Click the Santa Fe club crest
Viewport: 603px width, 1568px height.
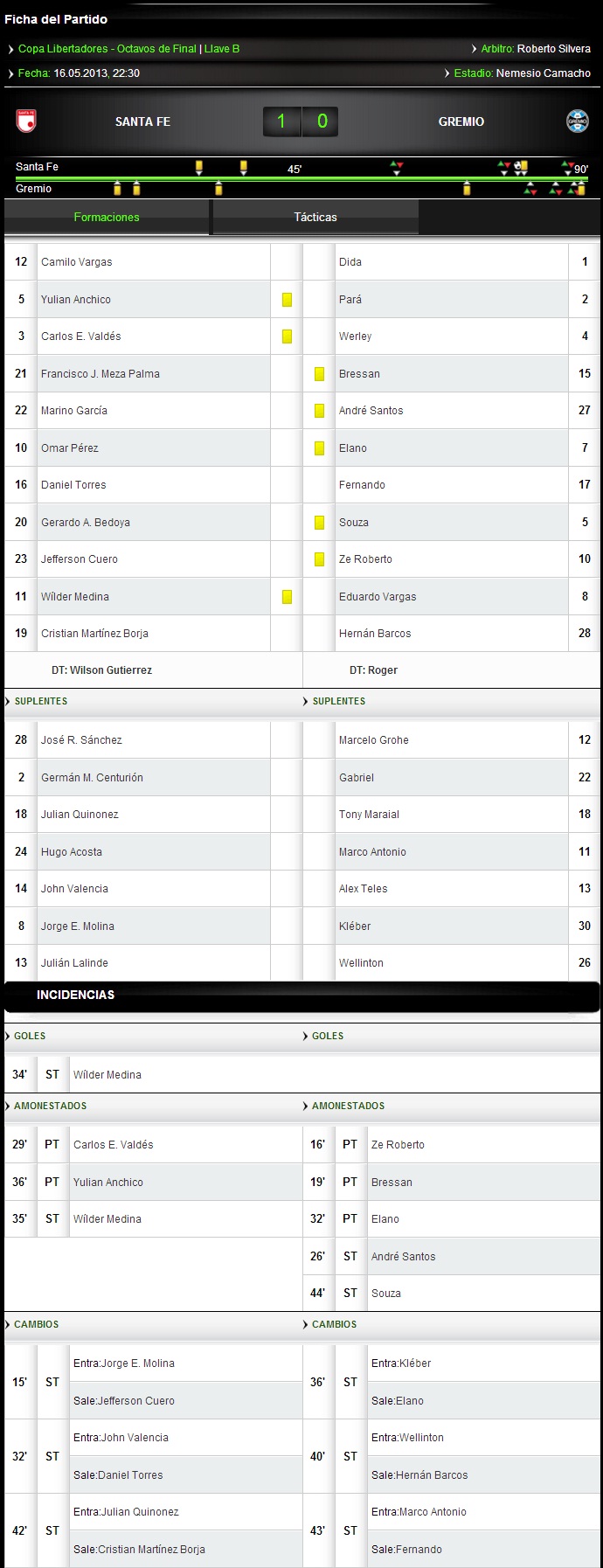click(x=26, y=121)
